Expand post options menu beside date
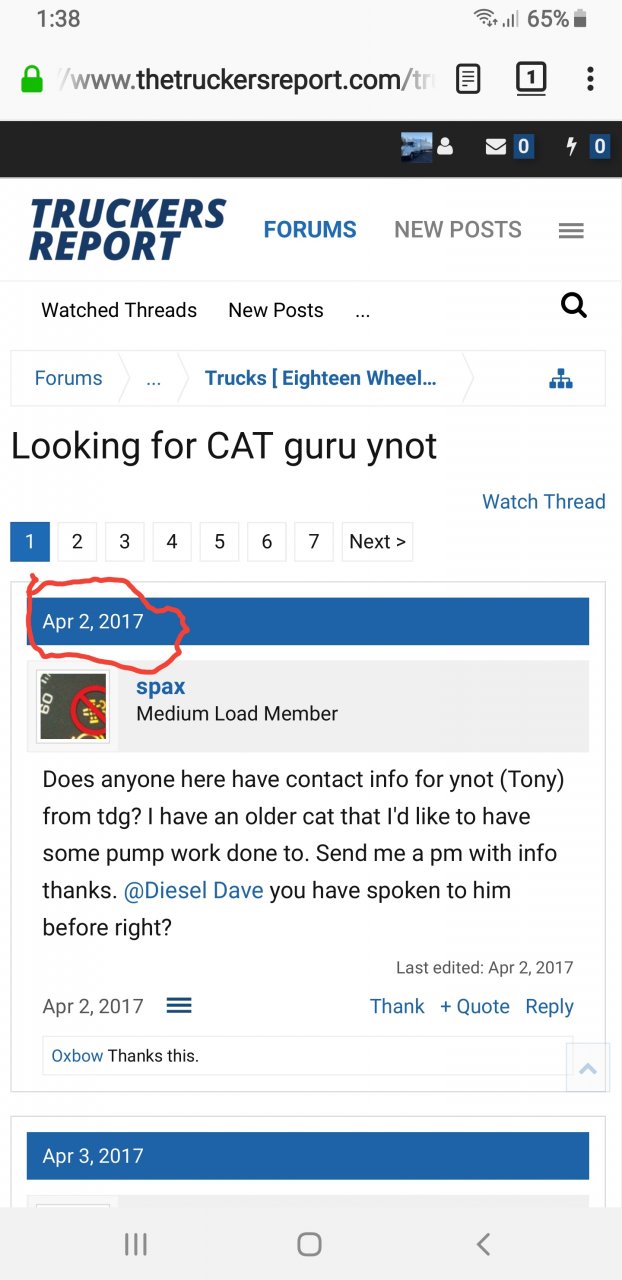The width and height of the screenshot is (622, 1280). (179, 1005)
